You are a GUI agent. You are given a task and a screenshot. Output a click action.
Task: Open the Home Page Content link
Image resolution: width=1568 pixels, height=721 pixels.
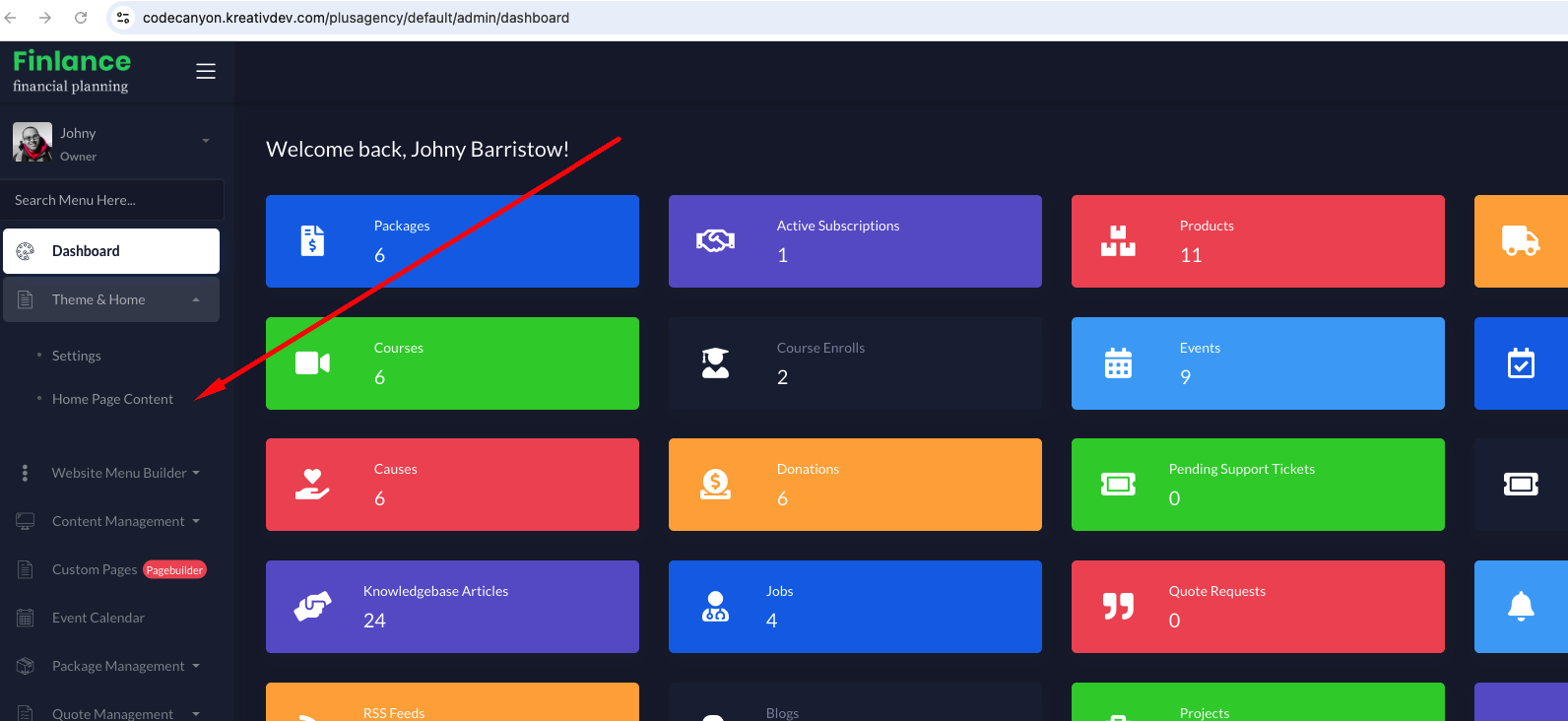pos(112,399)
